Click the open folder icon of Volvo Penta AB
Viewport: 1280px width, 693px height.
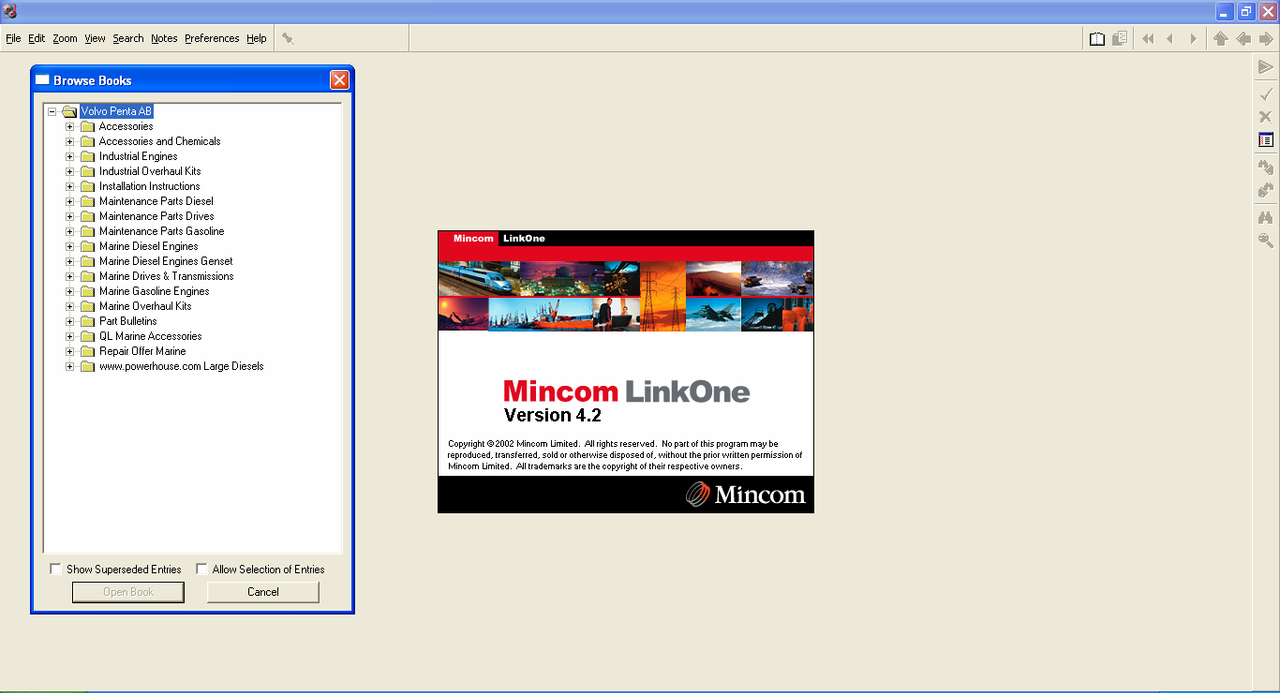pyautogui.click(x=69, y=112)
